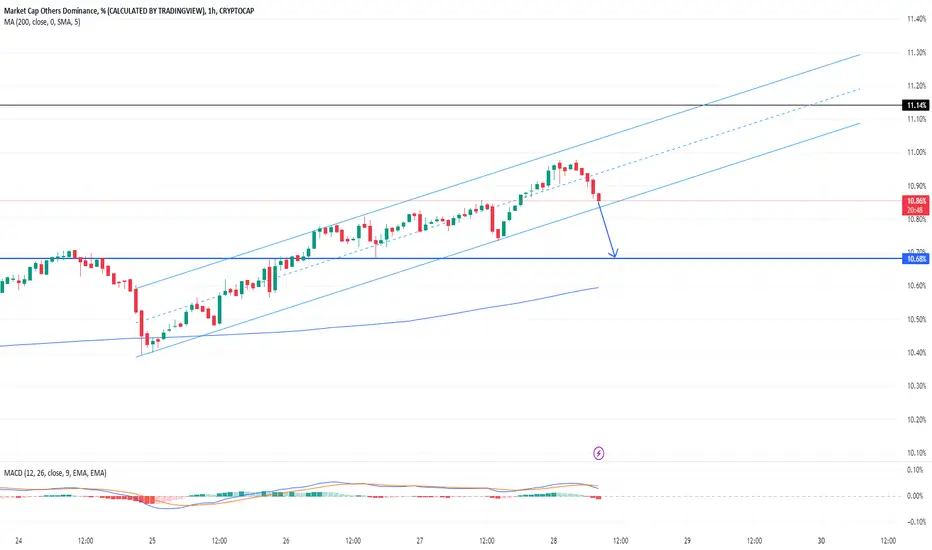Click the purple lightning event icon
Image resolution: width=932 pixels, height=550 pixels.
pos(599,454)
